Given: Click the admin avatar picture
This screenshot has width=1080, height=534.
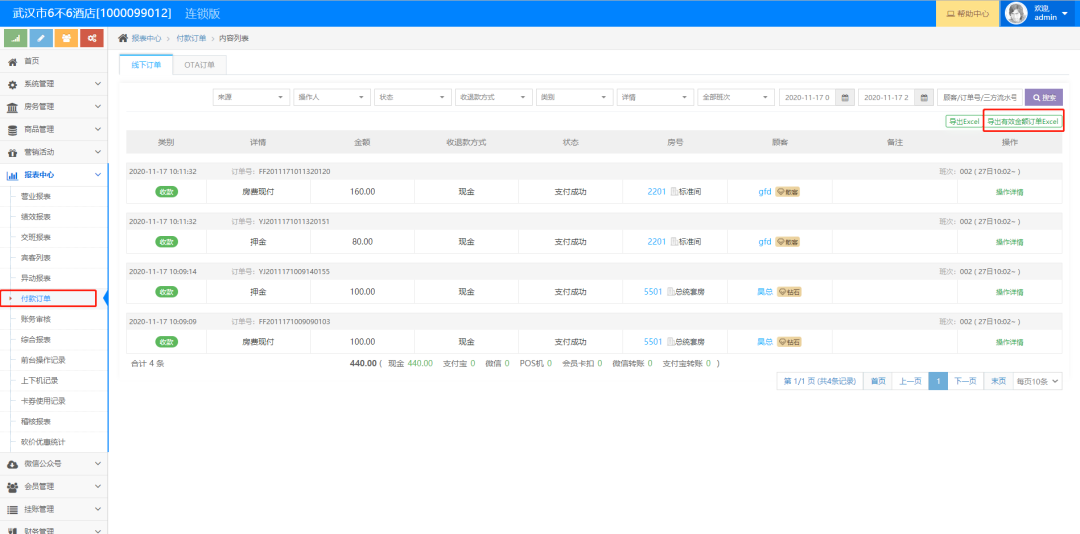Looking at the screenshot, I should pyautogui.click(x=1017, y=13).
